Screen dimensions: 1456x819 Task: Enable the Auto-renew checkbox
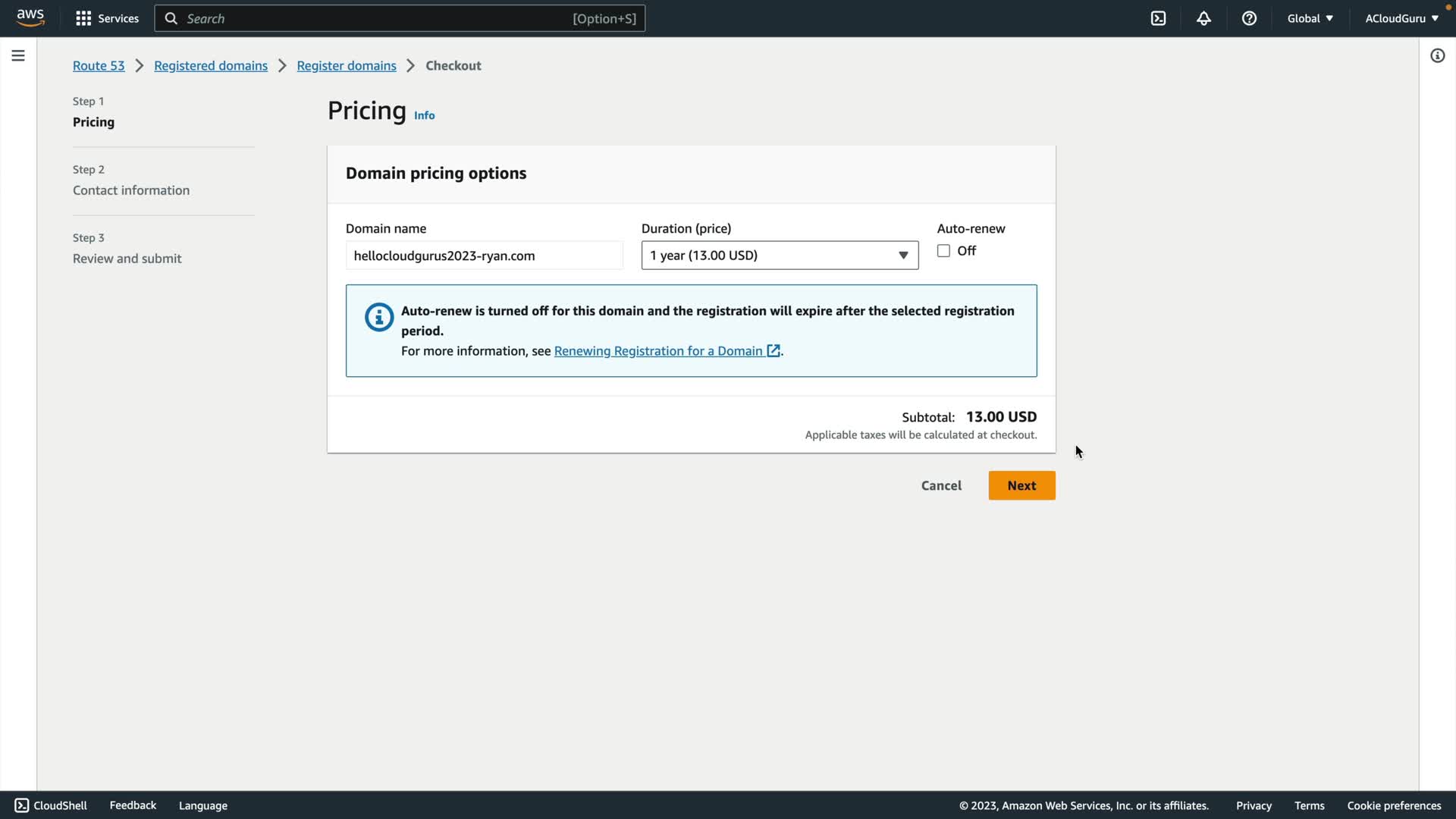coord(943,251)
